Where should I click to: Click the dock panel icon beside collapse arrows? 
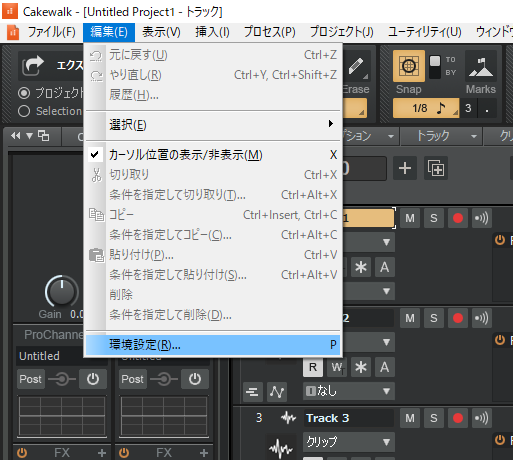pos(43,136)
